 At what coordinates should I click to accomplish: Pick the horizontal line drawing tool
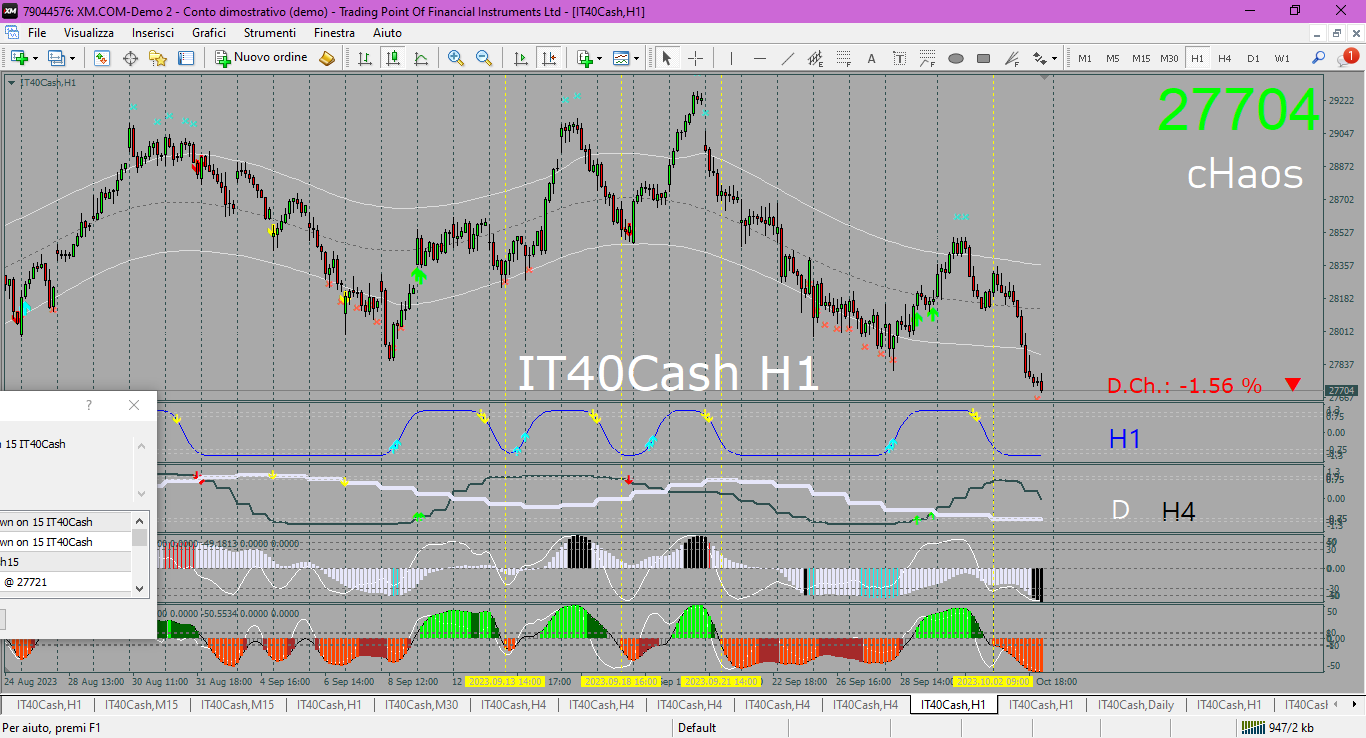[759, 58]
